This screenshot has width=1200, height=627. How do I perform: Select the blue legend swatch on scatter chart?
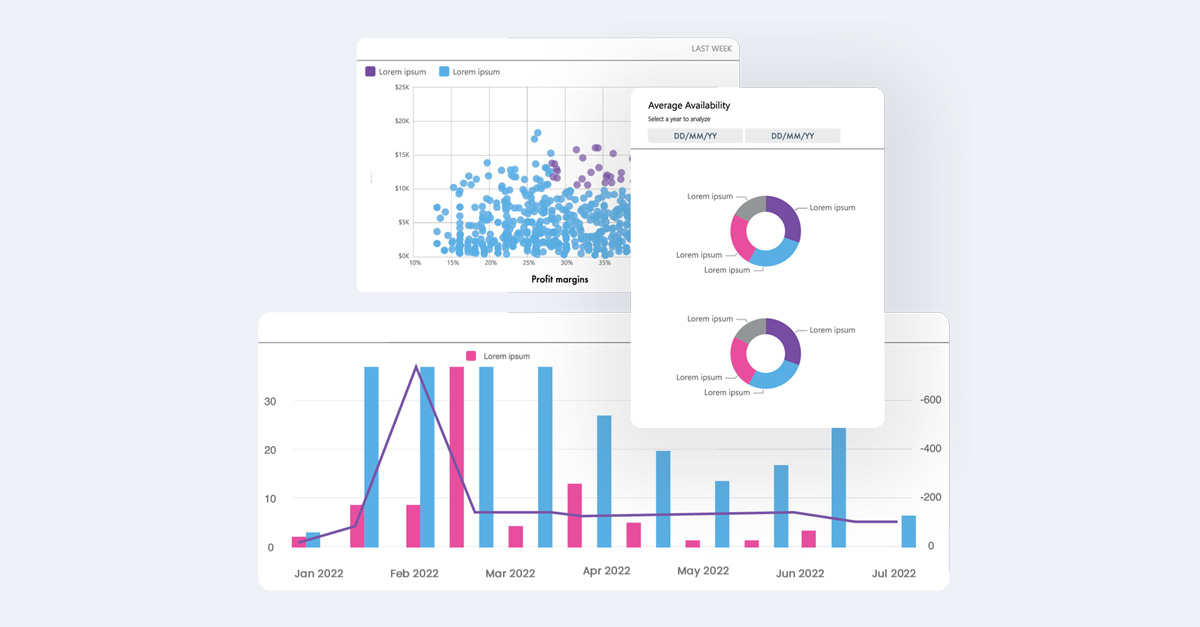point(445,71)
